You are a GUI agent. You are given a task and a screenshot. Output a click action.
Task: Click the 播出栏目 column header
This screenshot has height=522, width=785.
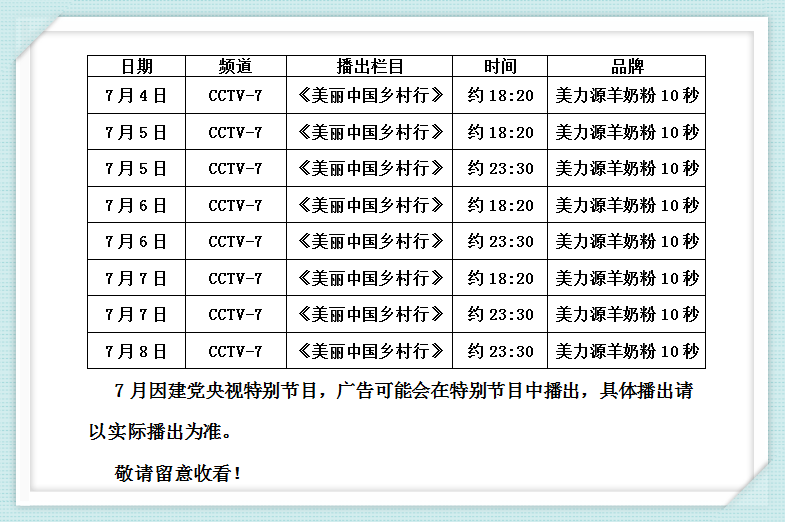click(369, 67)
